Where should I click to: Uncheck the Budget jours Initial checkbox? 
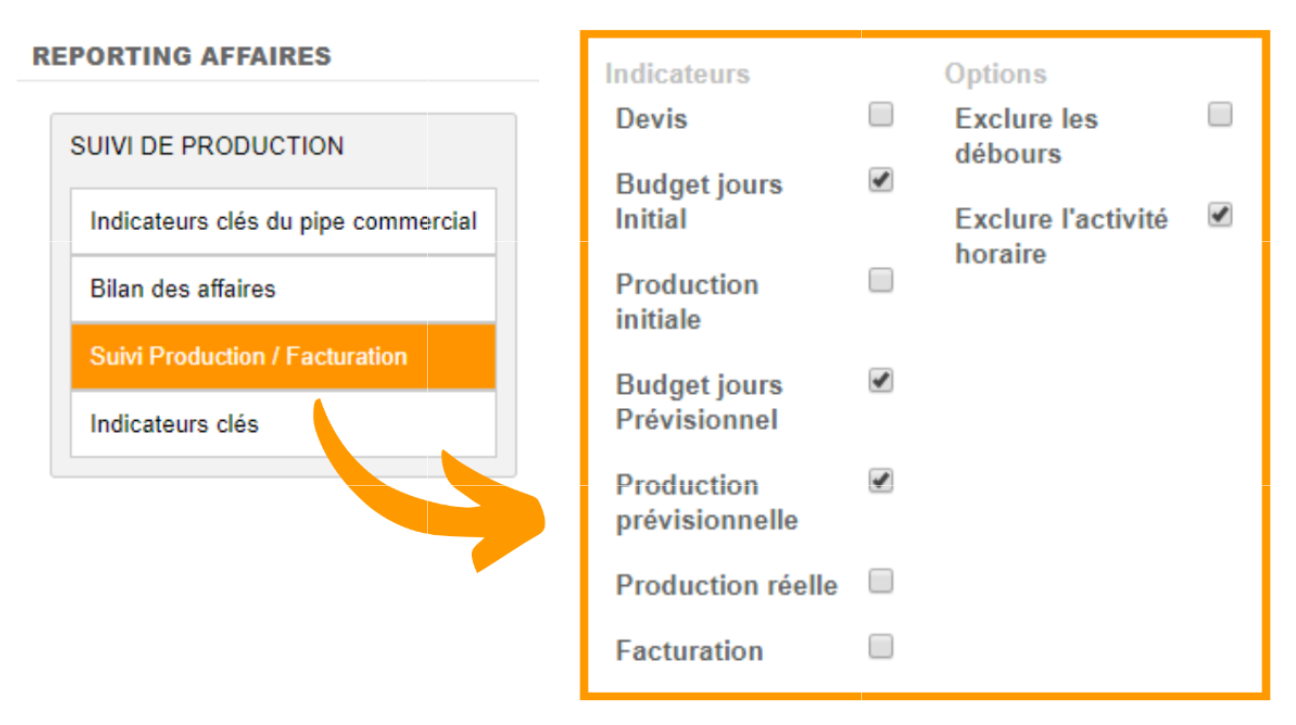pos(880,181)
